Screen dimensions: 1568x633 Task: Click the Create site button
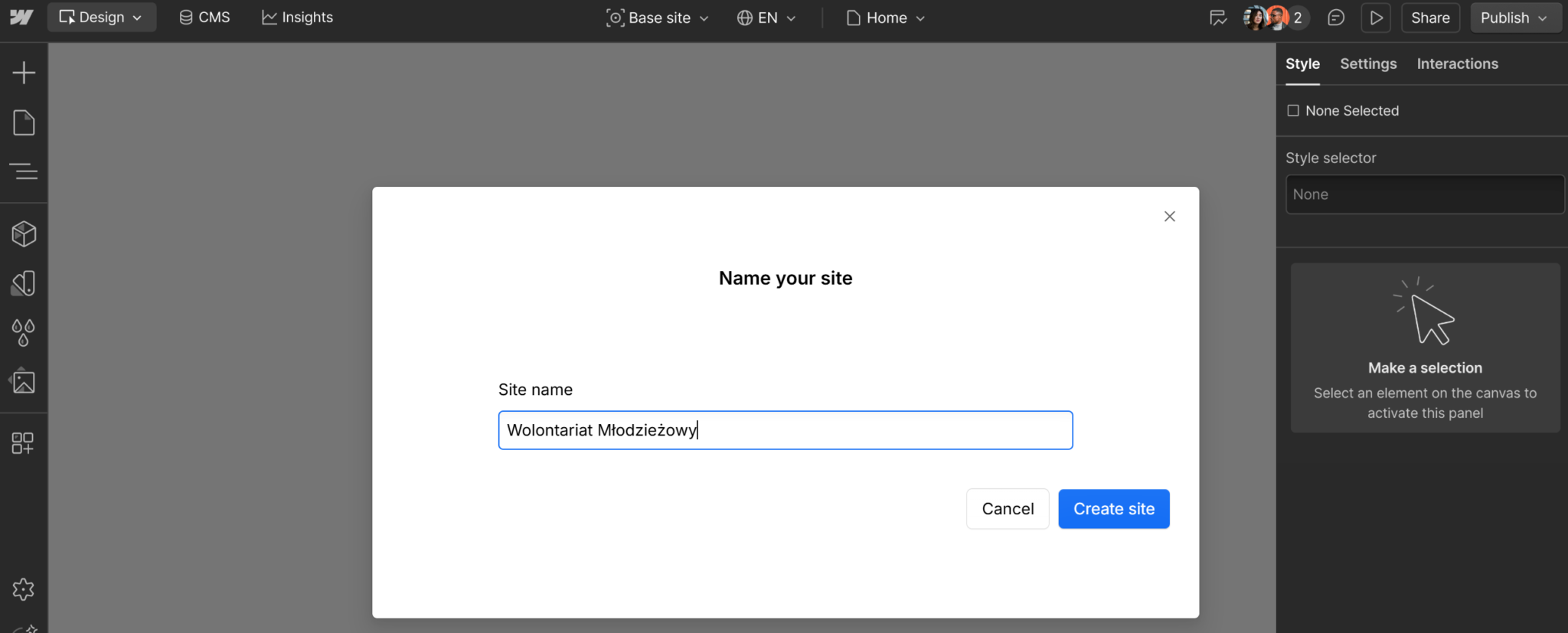tap(1113, 509)
